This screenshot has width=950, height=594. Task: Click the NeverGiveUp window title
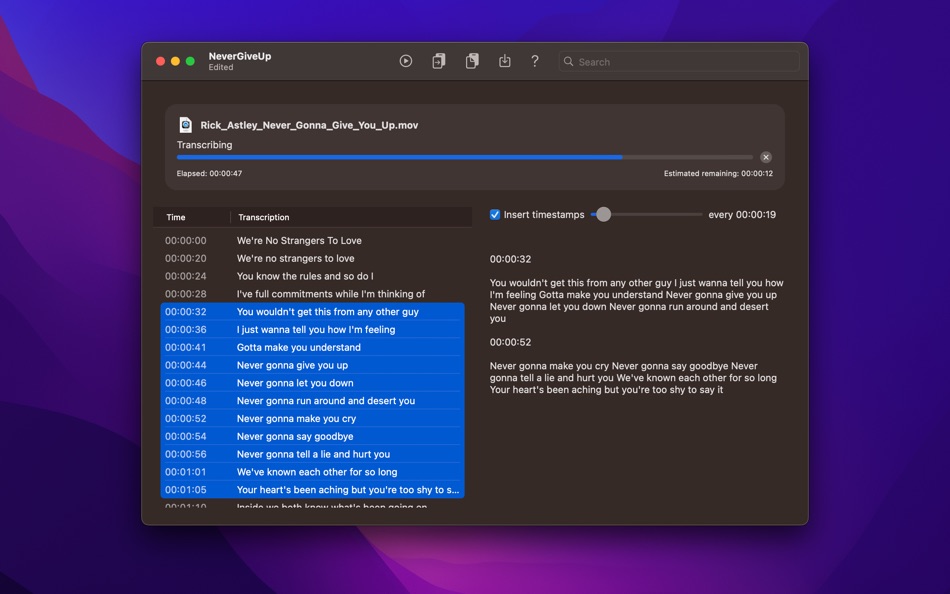(x=240, y=56)
